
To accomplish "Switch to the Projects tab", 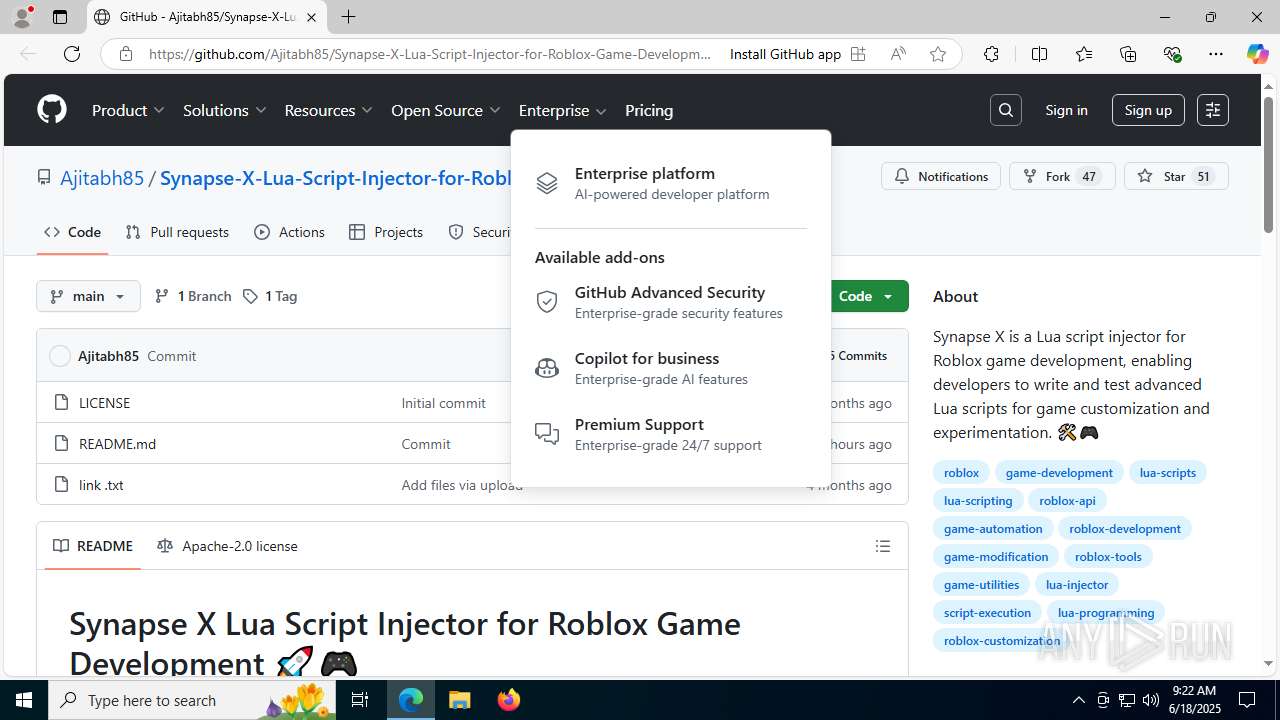I will [386, 232].
